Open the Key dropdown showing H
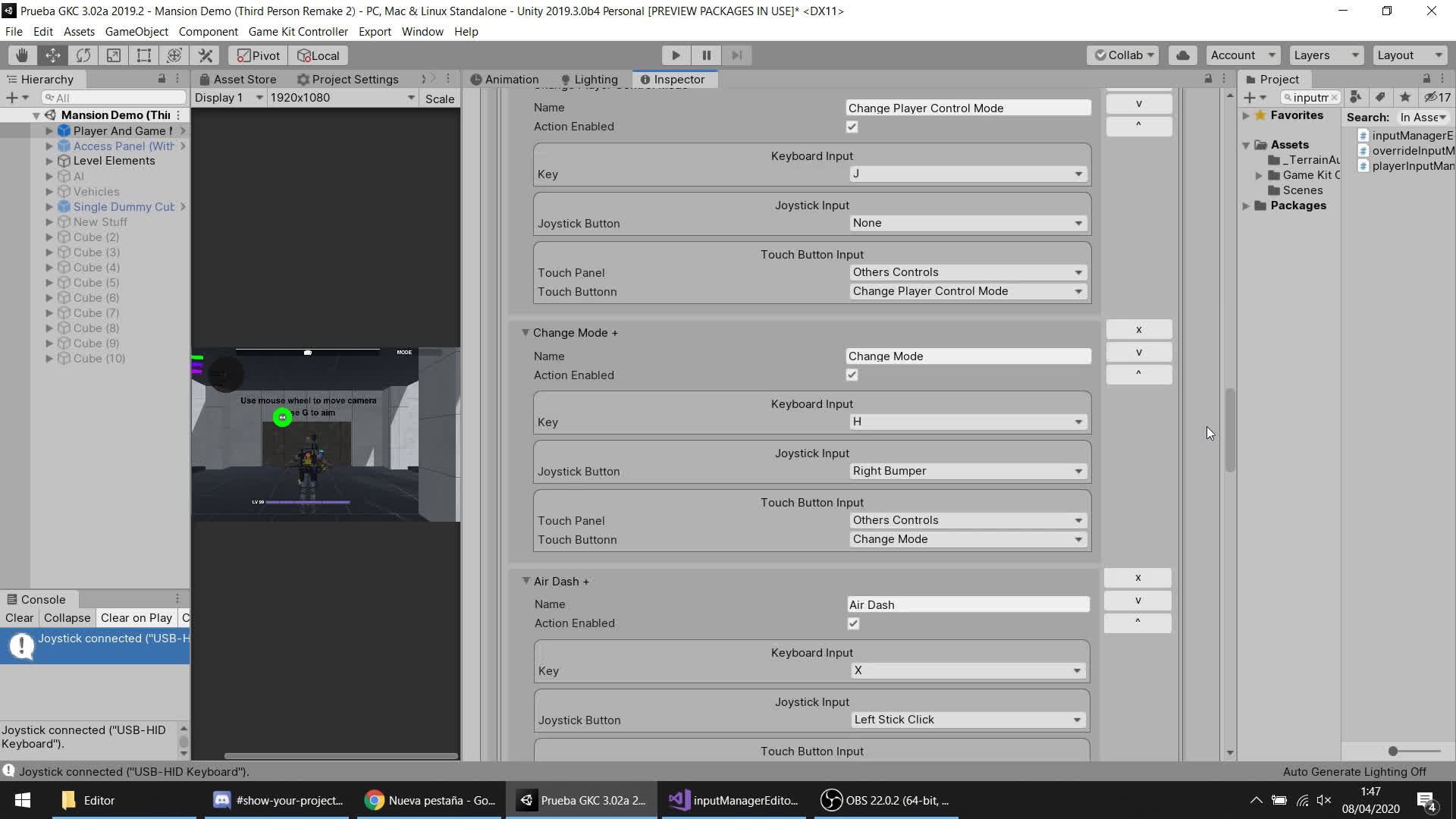Screen dimensions: 1456x819 click(968, 422)
